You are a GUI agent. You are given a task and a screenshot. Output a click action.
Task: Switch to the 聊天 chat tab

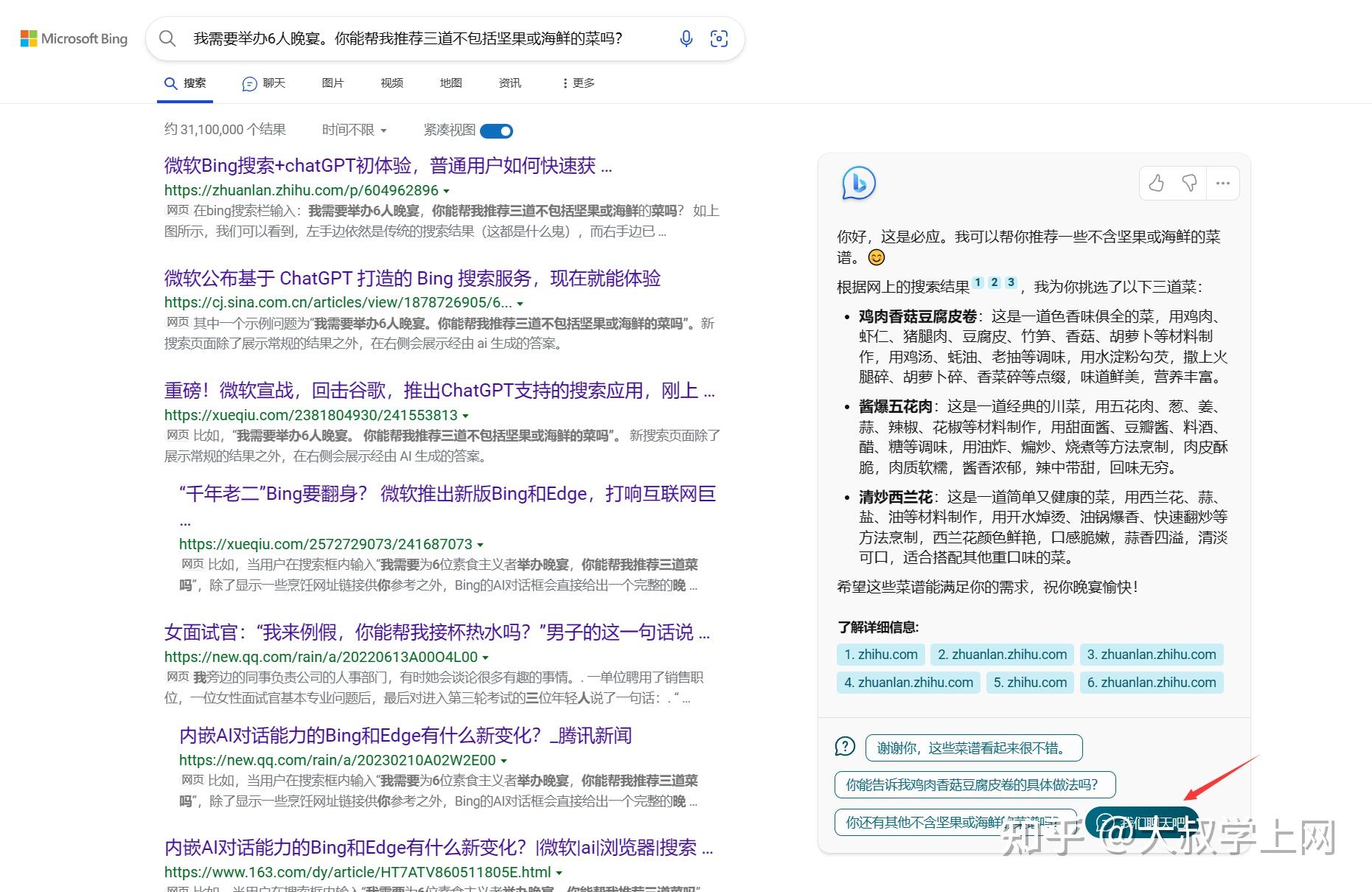click(x=263, y=83)
